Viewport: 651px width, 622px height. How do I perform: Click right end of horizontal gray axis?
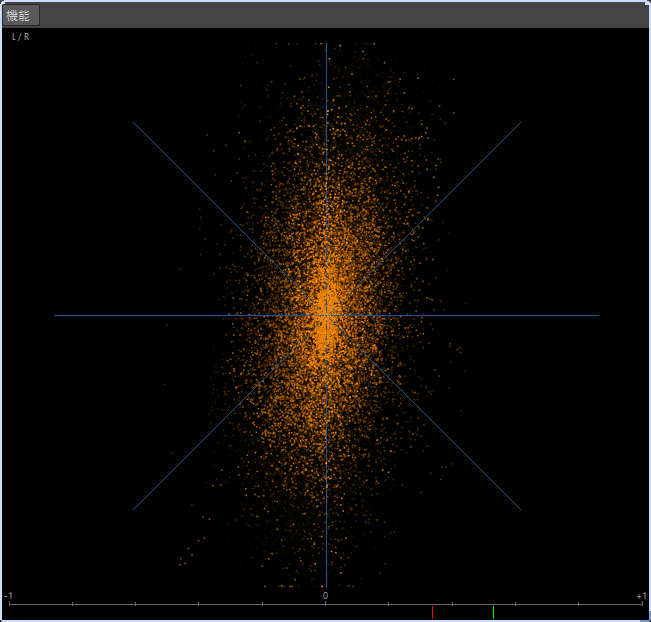tap(597, 316)
